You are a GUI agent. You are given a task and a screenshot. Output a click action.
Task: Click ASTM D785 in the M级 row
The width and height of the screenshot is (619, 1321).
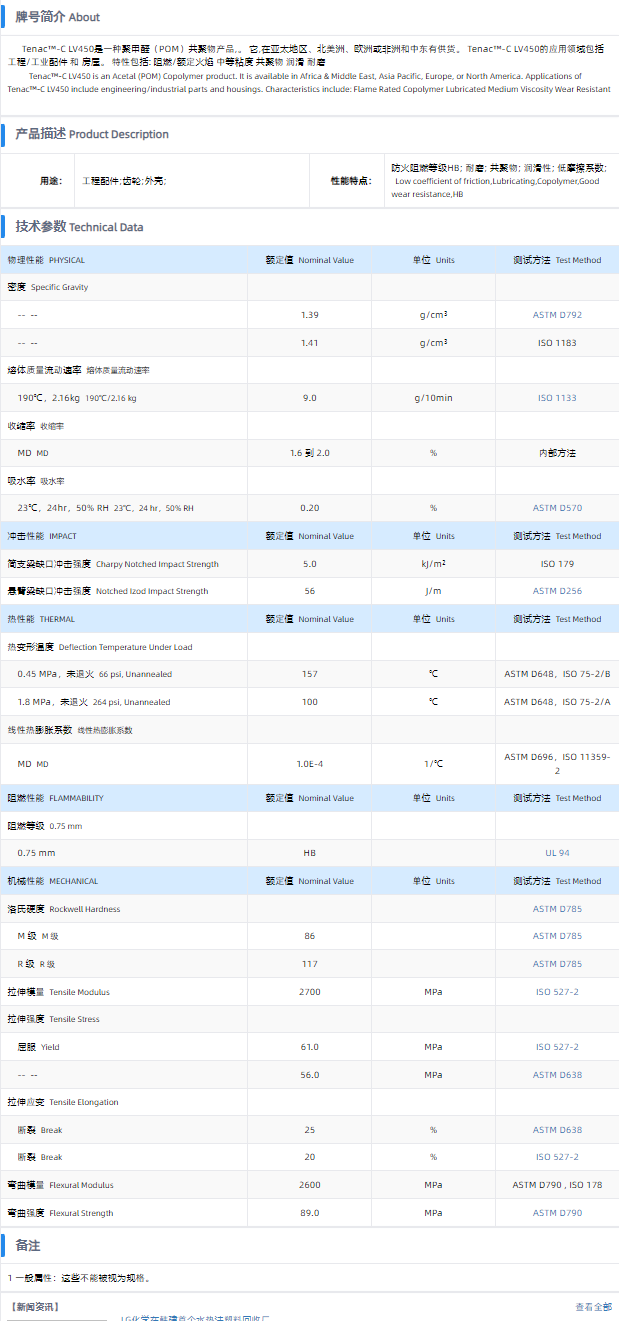pyautogui.click(x=557, y=936)
